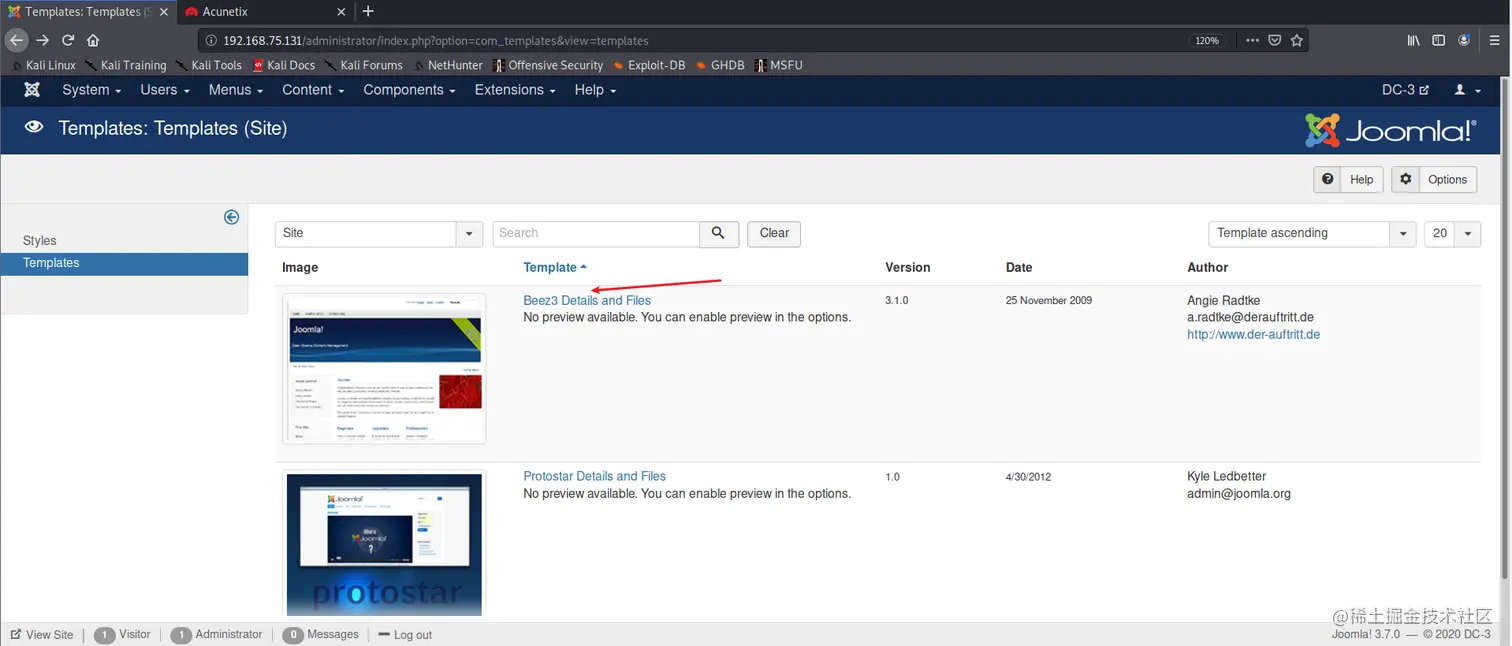Open the Kali Docs bookmark

coord(284,65)
